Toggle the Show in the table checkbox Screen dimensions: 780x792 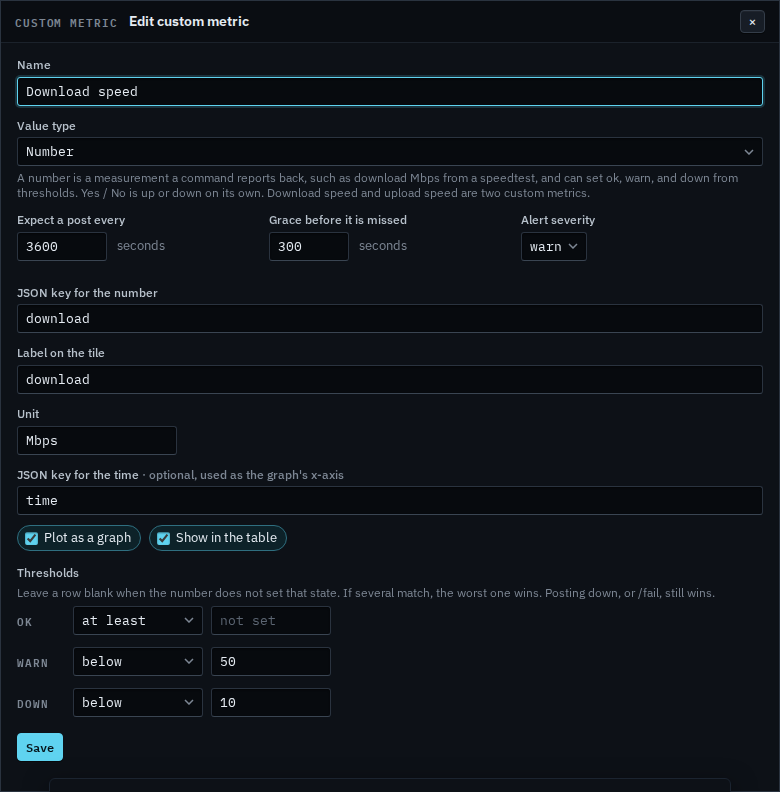point(163,538)
